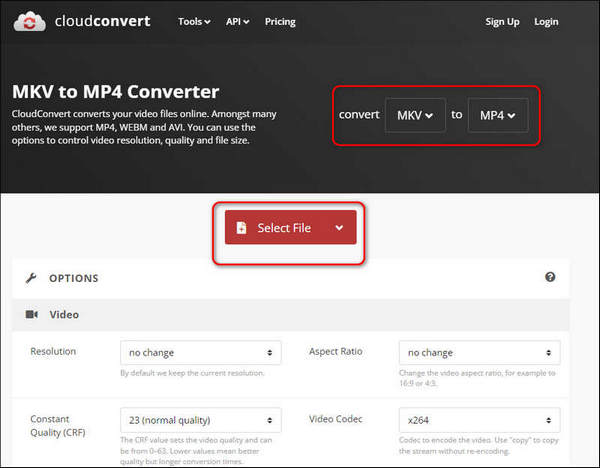Click the Login link
Image resolution: width=600 pixels, height=468 pixels.
click(546, 22)
